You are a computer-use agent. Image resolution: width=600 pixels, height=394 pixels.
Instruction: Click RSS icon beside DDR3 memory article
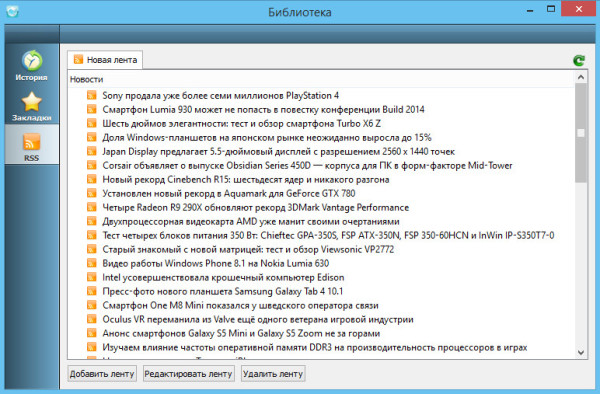pos(91,347)
